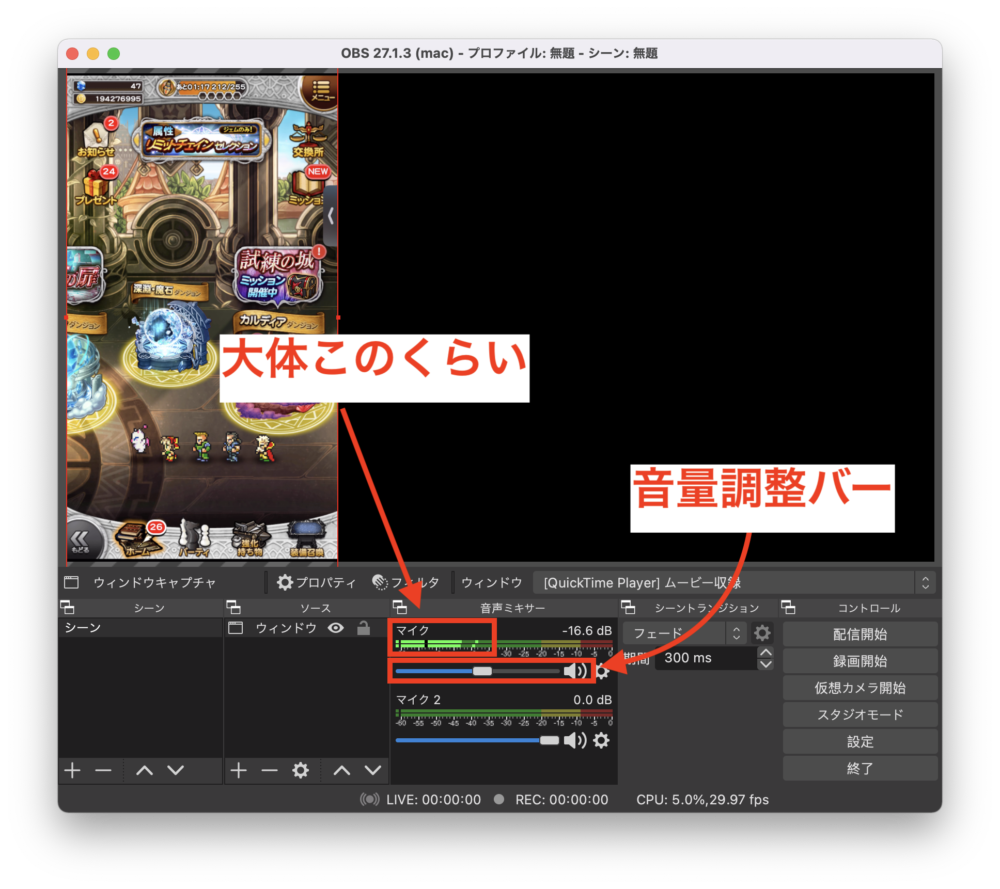Decrease transition duration with down arrow
The height and width of the screenshot is (889, 1000).
pos(766,664)
